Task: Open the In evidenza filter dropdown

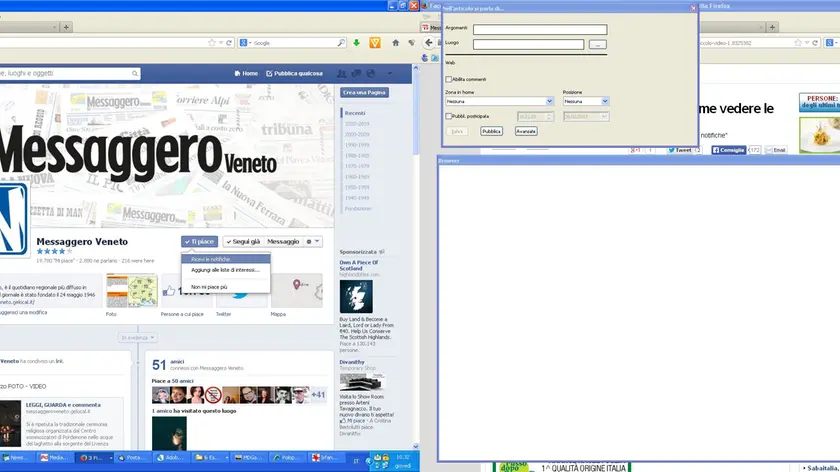Action: click(x=138, y=338)
